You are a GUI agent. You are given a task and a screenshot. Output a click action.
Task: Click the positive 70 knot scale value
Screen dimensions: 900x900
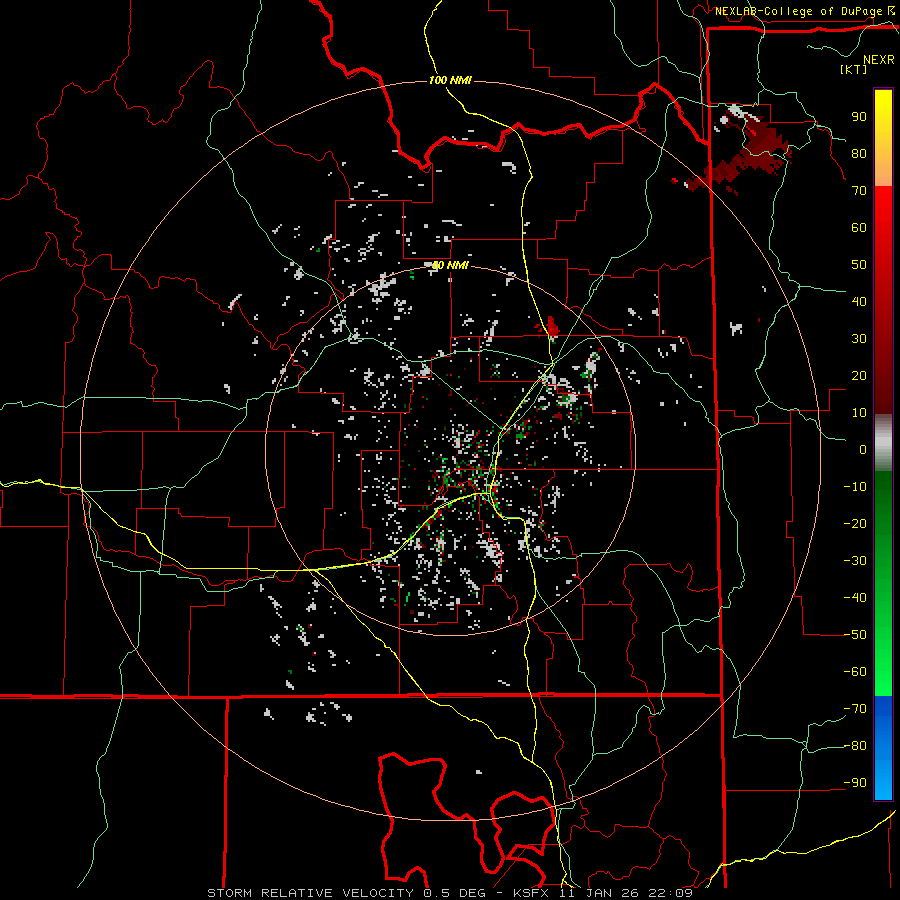pos(859,191)
